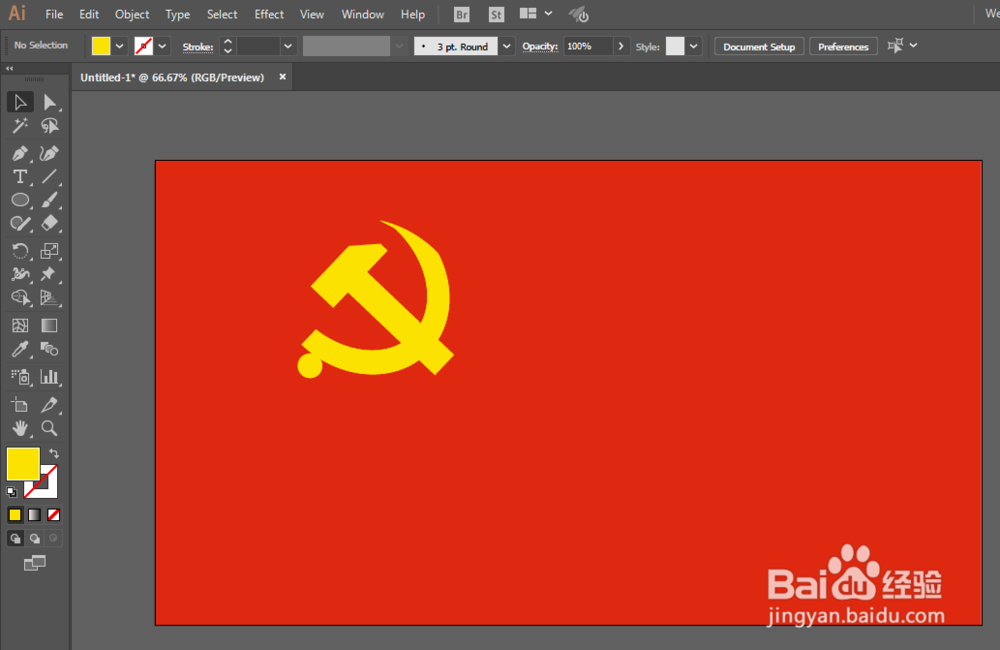Open the brush definition 3 pt. Round dropdown
1000x650 pixels.
[x=506, y=46]
